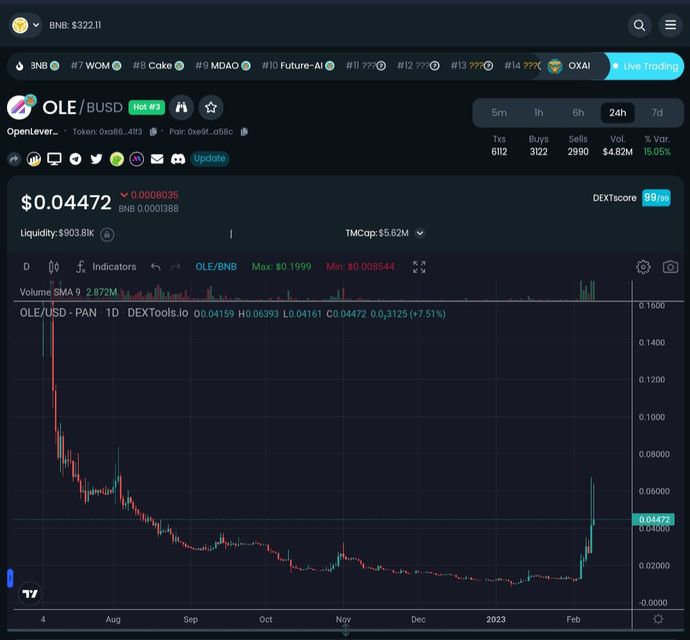This screenshot has height=640, width=690.
Task: Open the Discord link icon
Action: point(178,159)
